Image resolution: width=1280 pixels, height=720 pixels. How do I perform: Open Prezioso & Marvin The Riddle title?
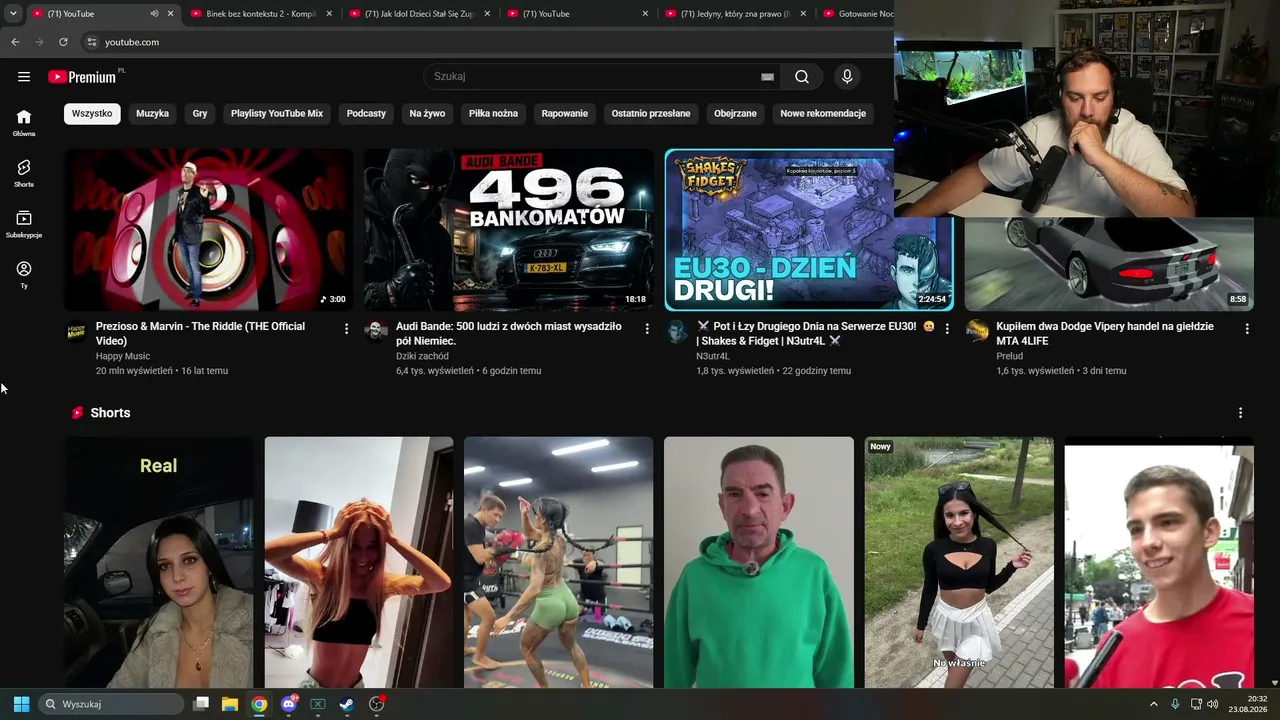[200, 334]
